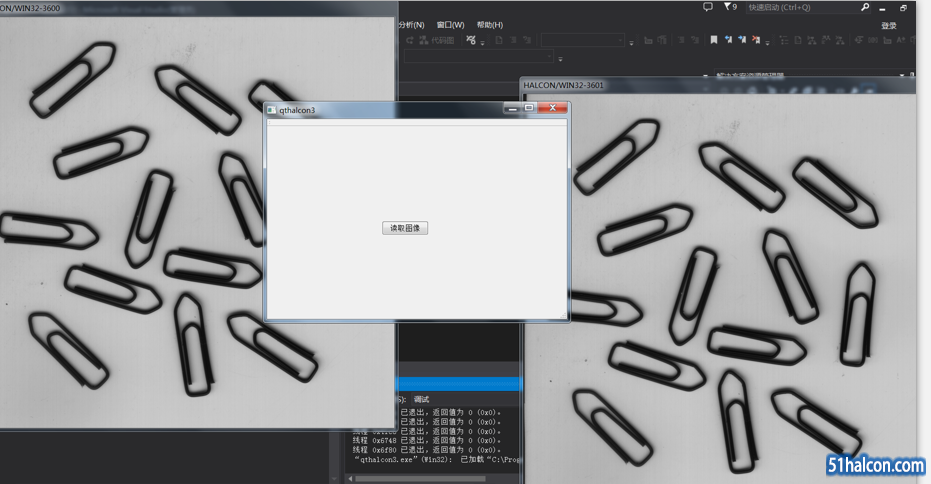
Task: Go to the previous bookmark
Action: [728, 41]
